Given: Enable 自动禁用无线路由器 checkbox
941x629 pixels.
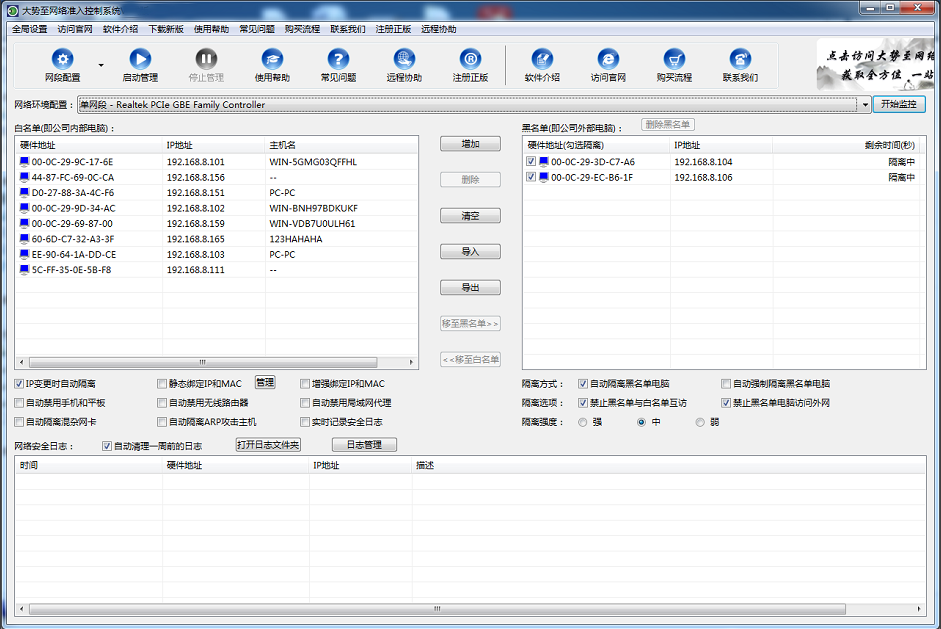Looking at the screenshot, I should (x=162, y=403).
